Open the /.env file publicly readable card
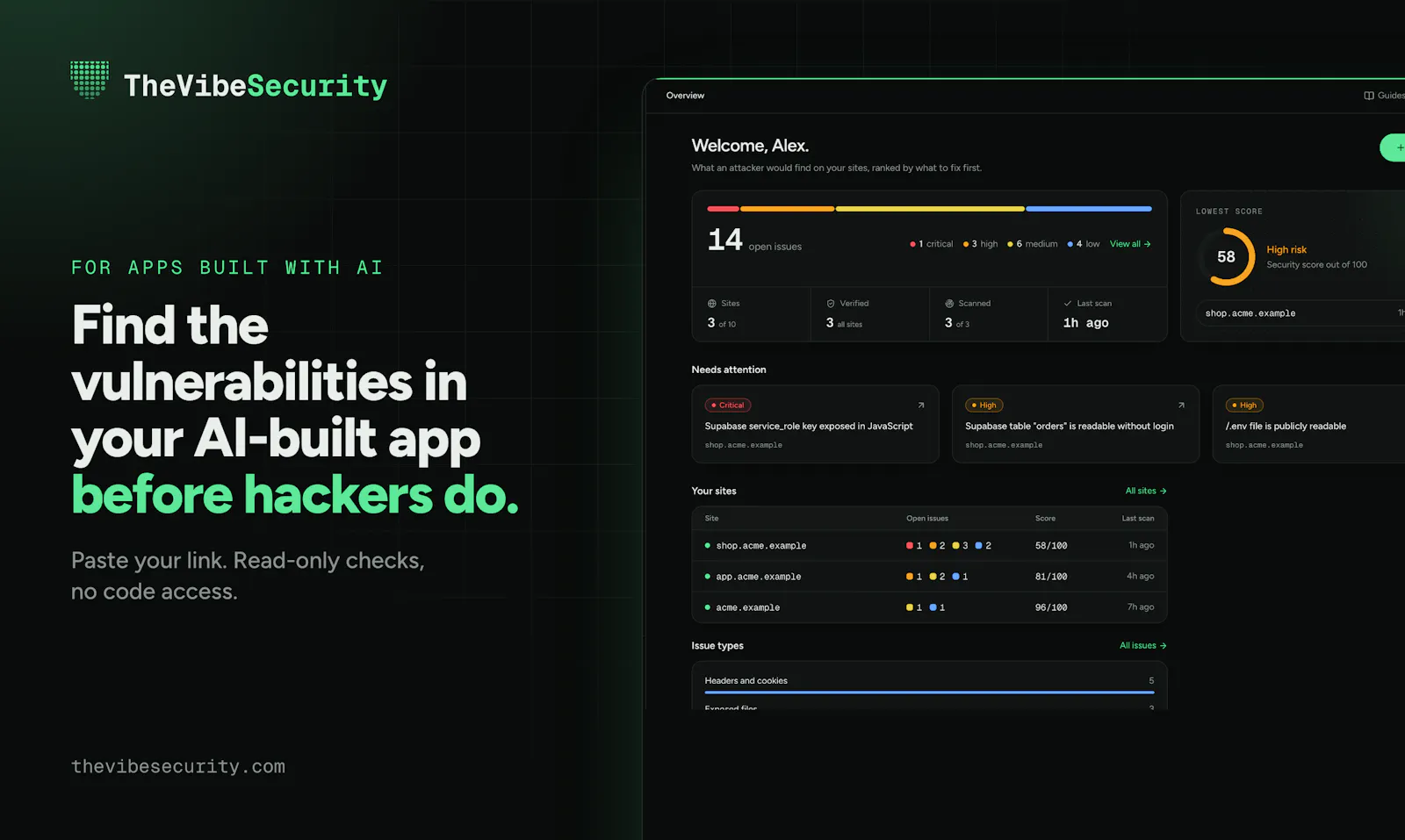This screenshot has width=1405, height=840. [1308, 424]
